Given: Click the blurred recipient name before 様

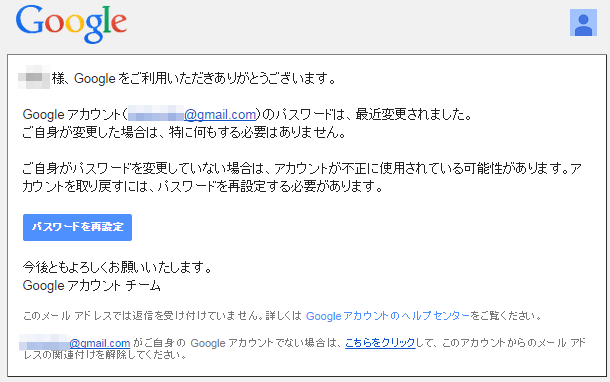Looking at the screenshot, I should click(34, 77).
